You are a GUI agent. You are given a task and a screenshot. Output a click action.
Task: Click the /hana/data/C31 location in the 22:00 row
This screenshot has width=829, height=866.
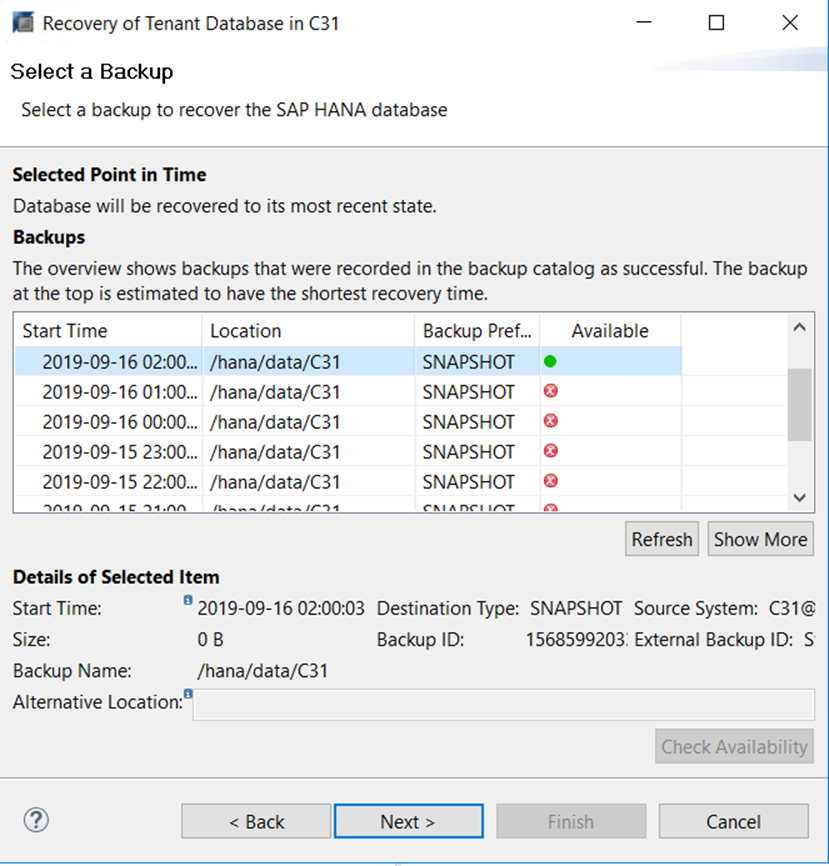(x=275, y=482)
